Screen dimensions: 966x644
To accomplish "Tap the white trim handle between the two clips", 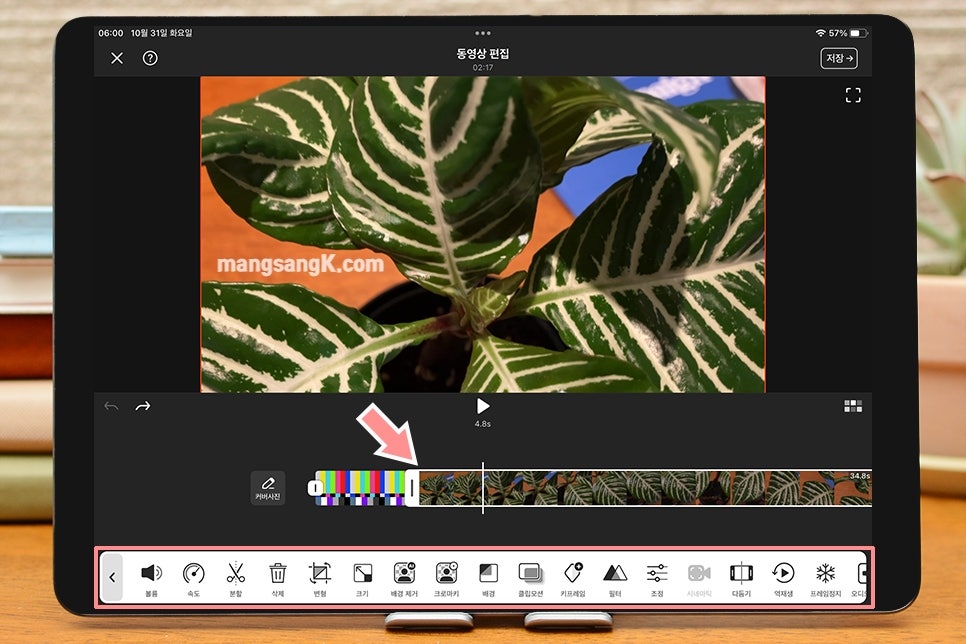I will point(412,488).
